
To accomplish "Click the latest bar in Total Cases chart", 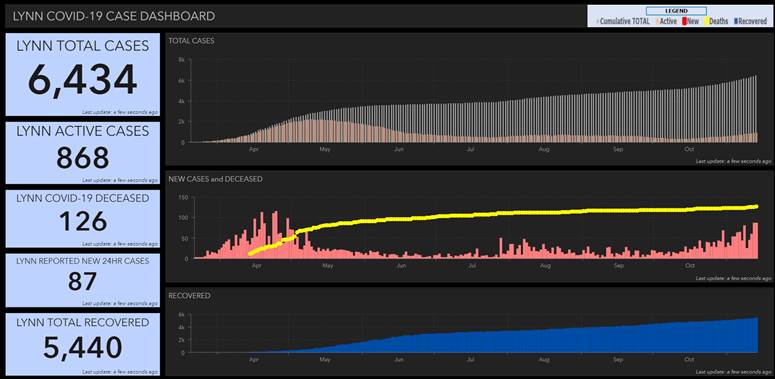I will click(755, 109).
